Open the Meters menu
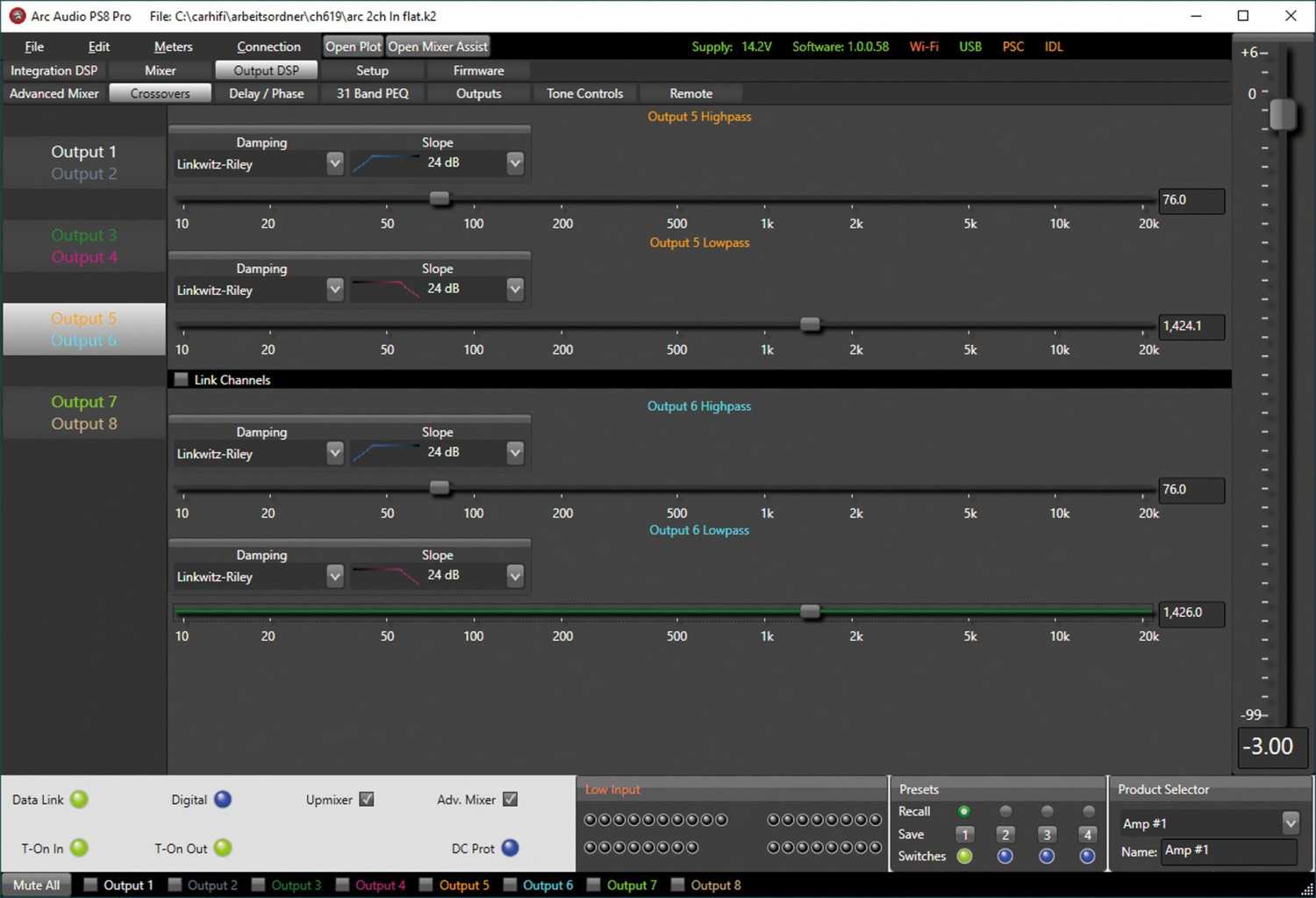 click(x=173, y=47)
